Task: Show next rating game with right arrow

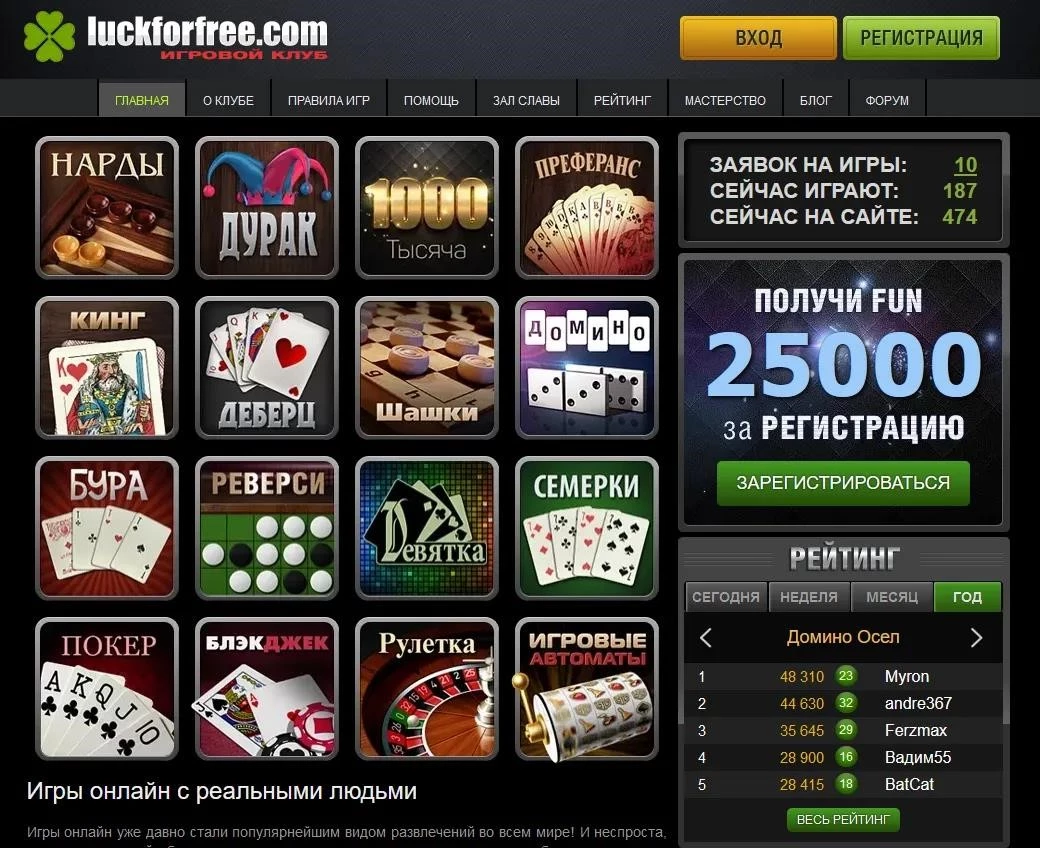Action: (x=976, y=638)
